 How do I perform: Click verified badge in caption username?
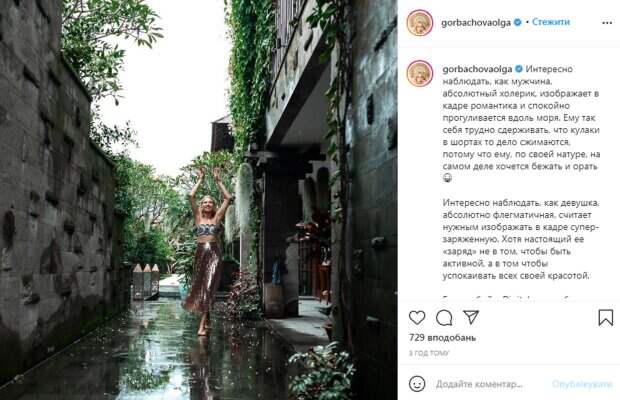click(518, 69)
